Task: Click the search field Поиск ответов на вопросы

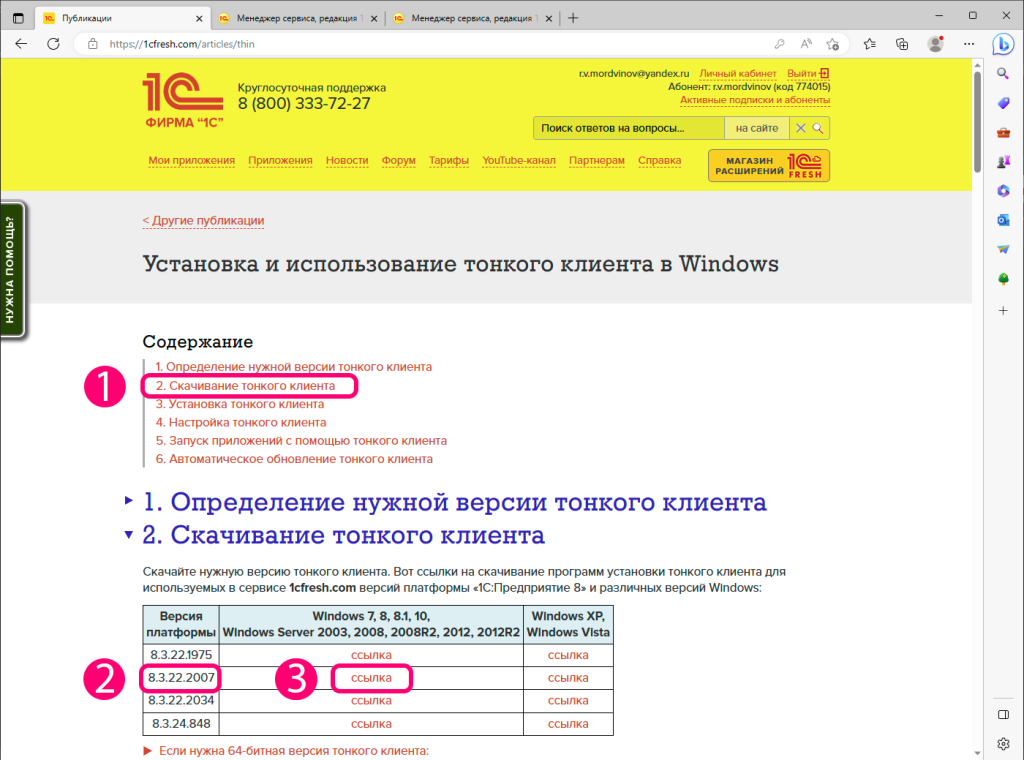Action: (627, 128)
